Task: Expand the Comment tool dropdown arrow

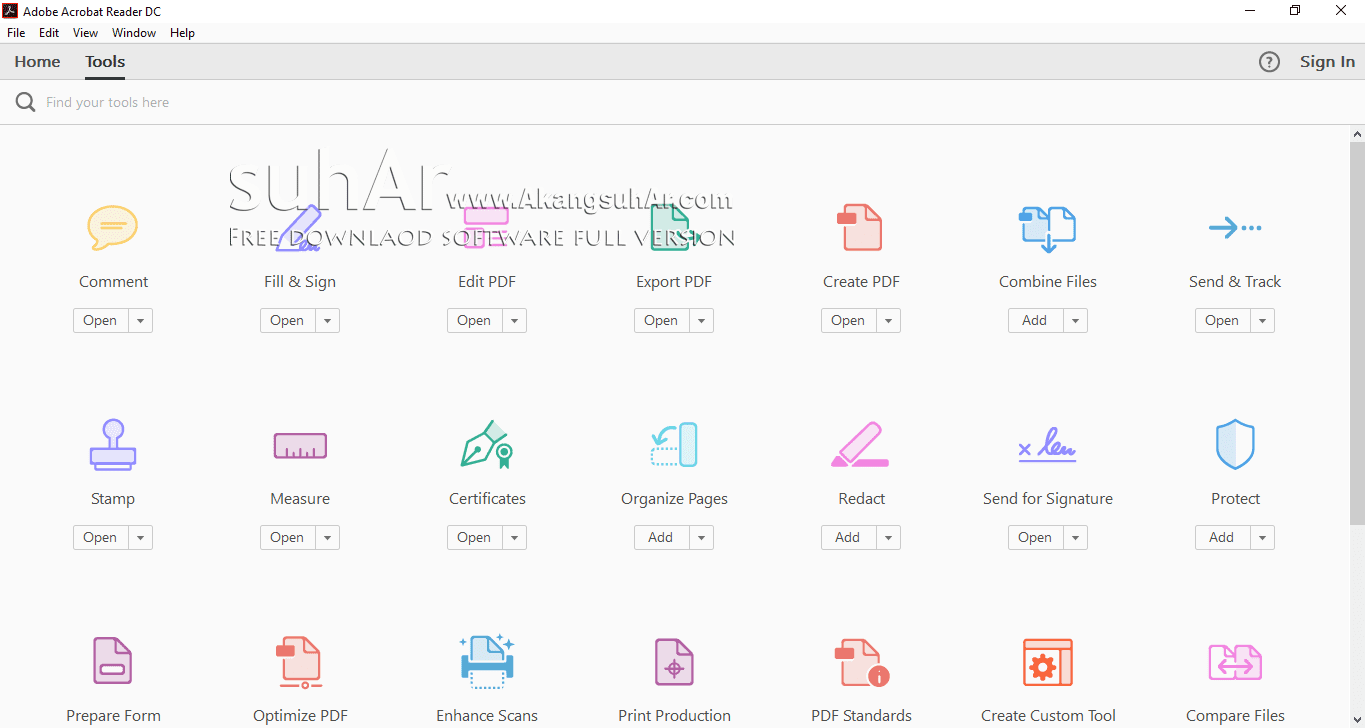Action: (x=140, y=321)
